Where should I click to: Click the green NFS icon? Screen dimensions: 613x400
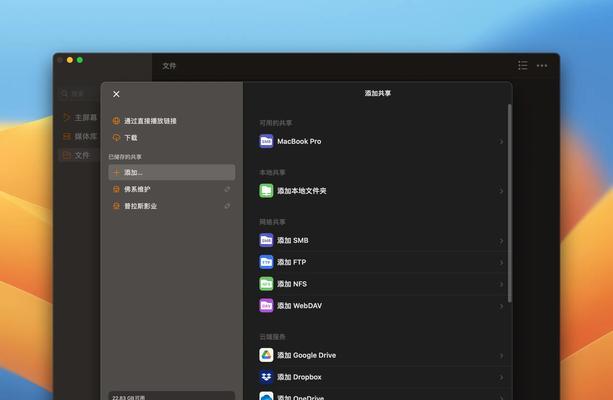coord(266,284)
